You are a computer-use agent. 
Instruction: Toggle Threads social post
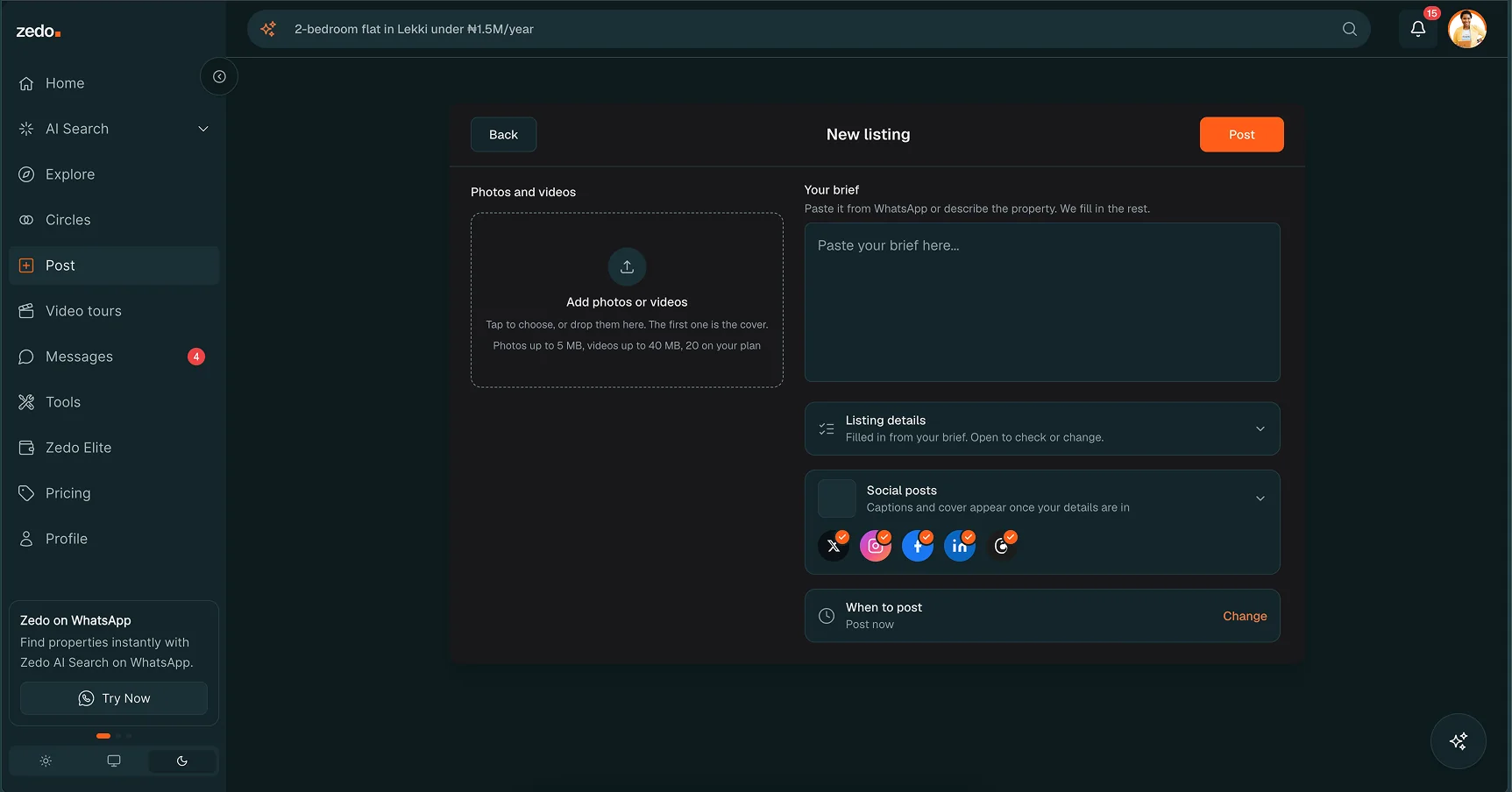tap(1002, 546)
